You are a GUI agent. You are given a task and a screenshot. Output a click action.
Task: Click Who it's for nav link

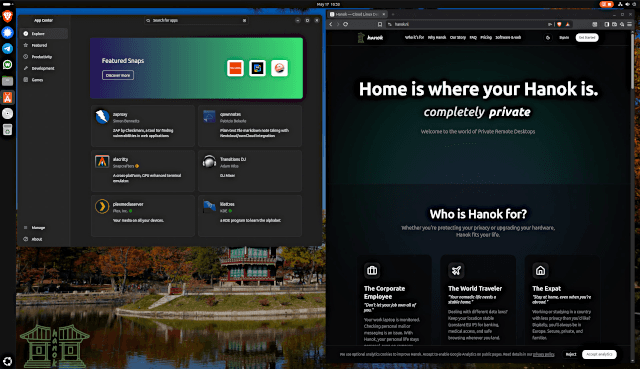pos(414,38)
